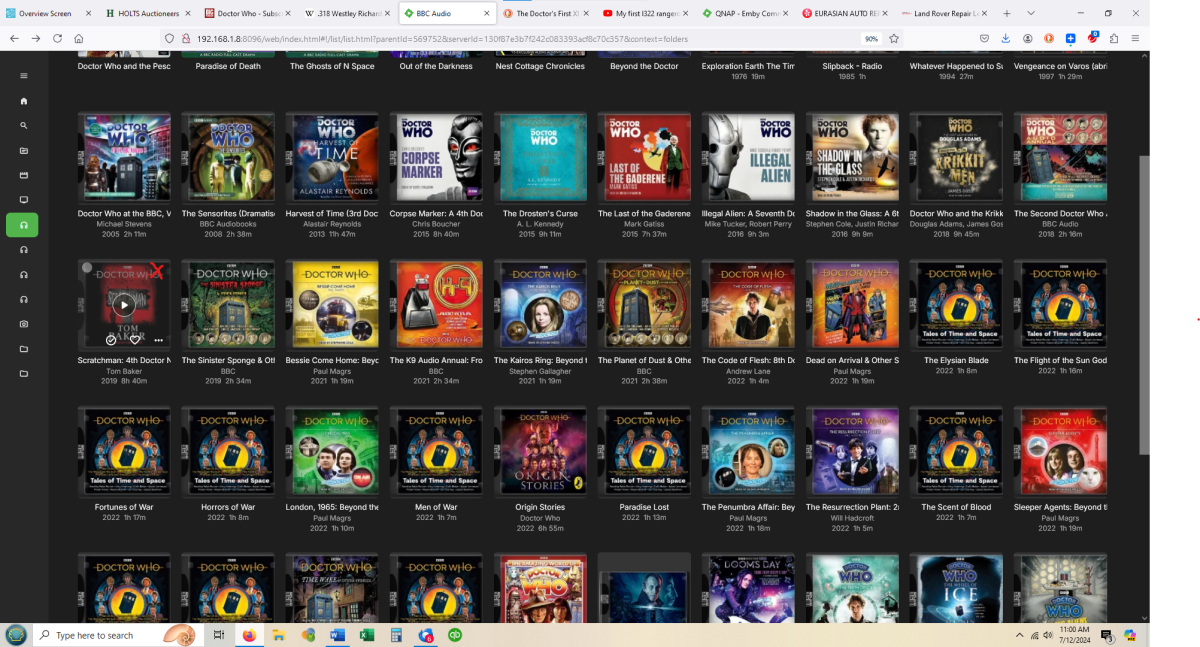Click Alastair Reynolds author link
1200x647 pixels.
pos(332,224)
